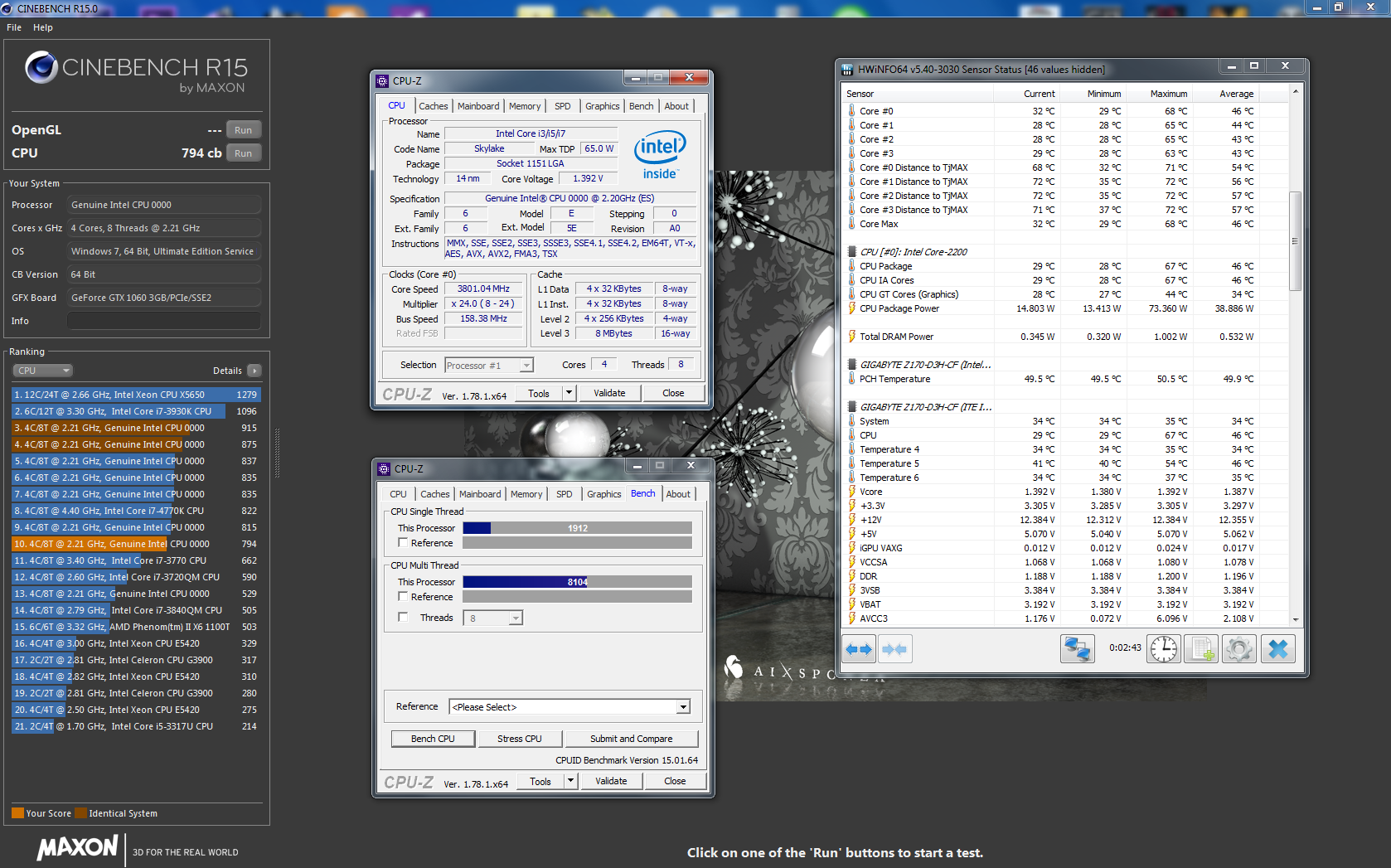1391x868 pixels.
Task: Click the thermometer icon next to Temperature 5
Action: [x=851, y=463]
